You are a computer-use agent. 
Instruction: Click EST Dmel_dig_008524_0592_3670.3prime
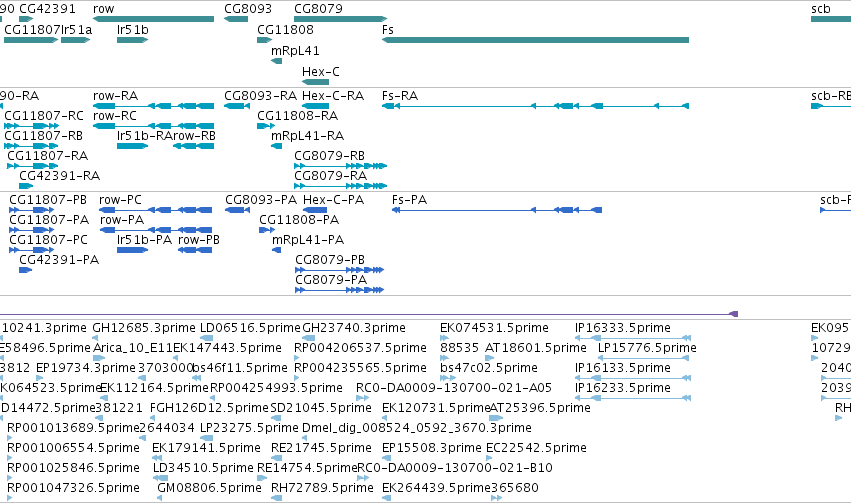click(x=417, y=428)
